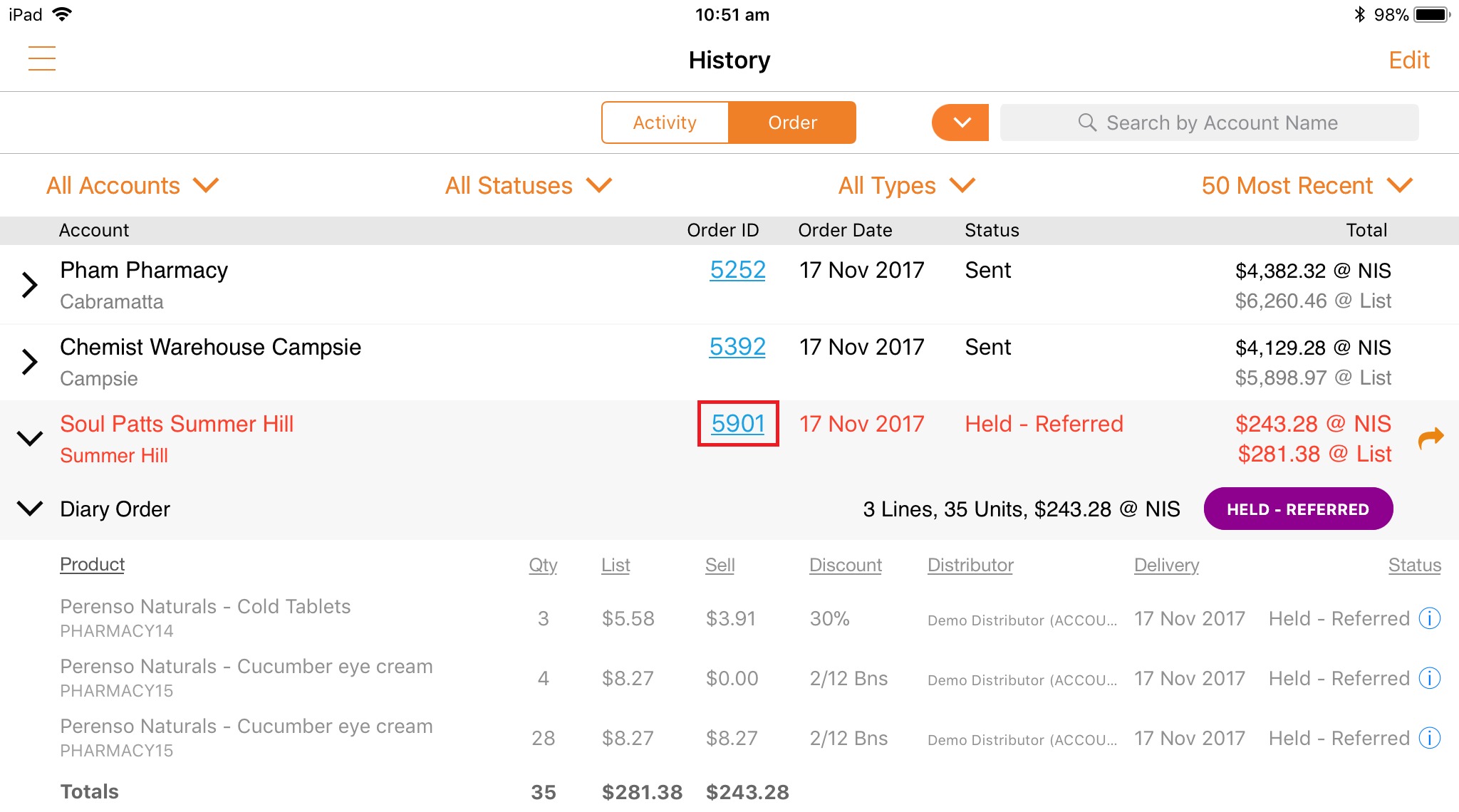The height and width of the screenshot is (812, 1459).
Task: Tap the Bluetooth status icon
Action: coord(1359,14)
